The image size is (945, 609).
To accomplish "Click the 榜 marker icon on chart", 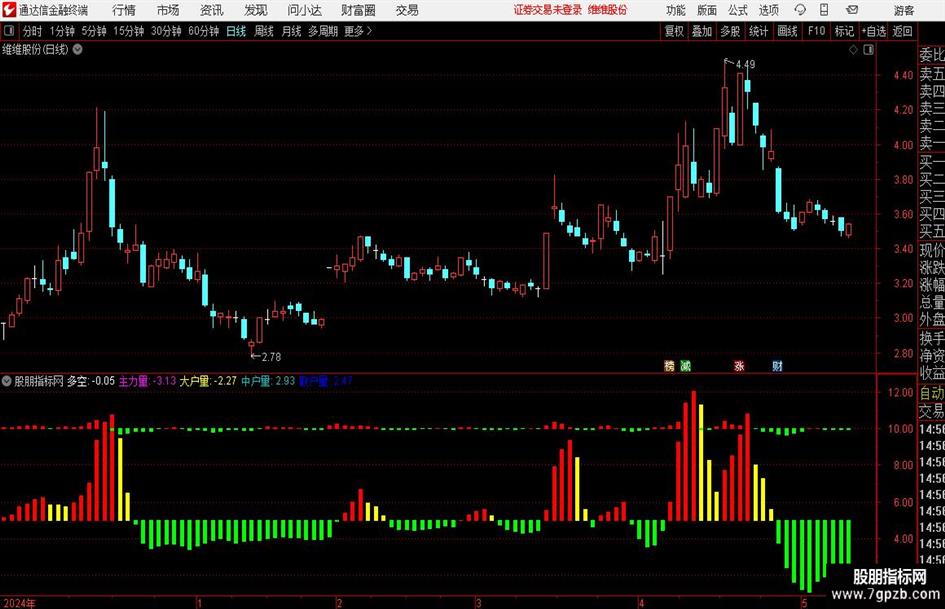I will coord(669,366).
